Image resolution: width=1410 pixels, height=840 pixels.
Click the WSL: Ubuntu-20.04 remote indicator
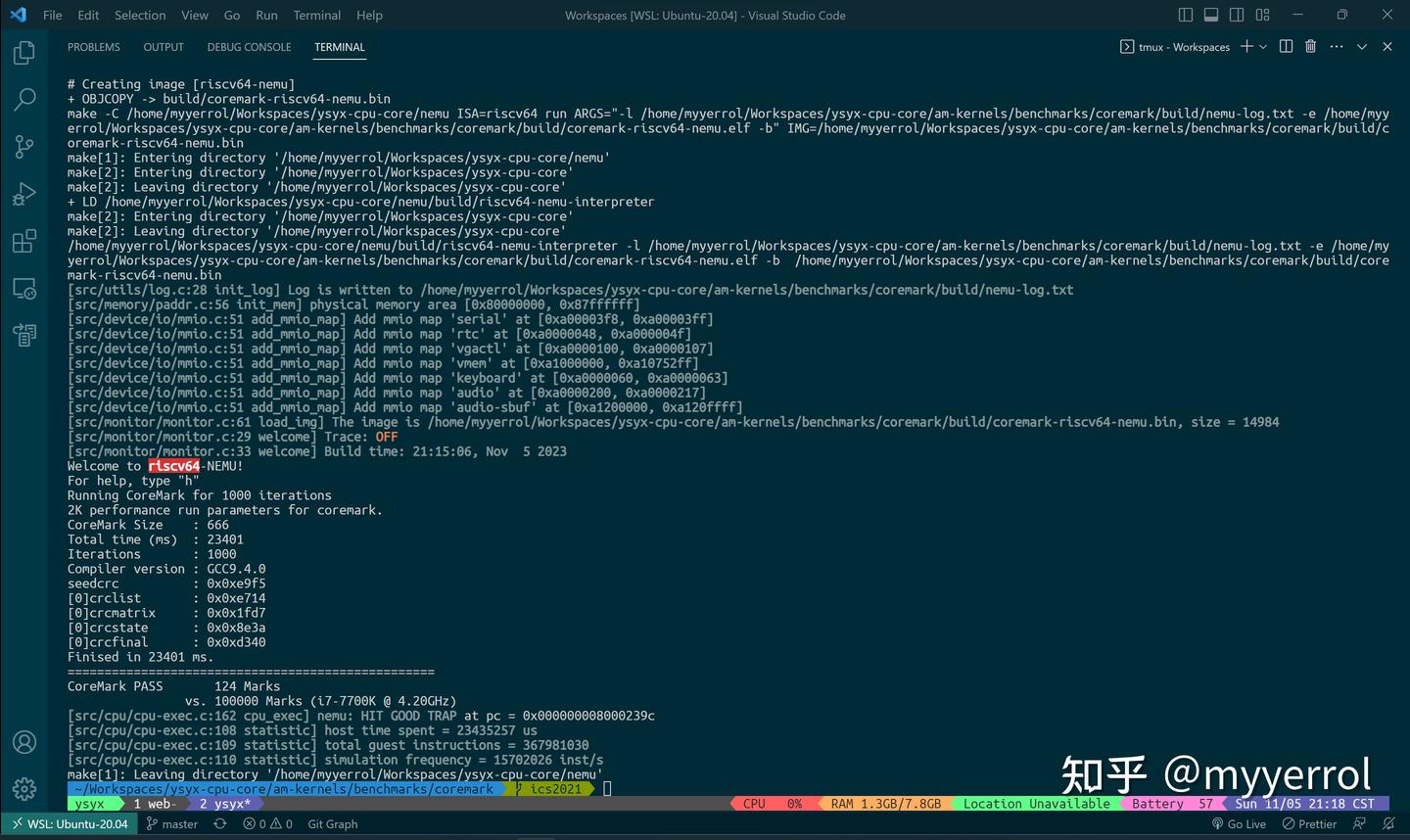[x=70, y=824]
